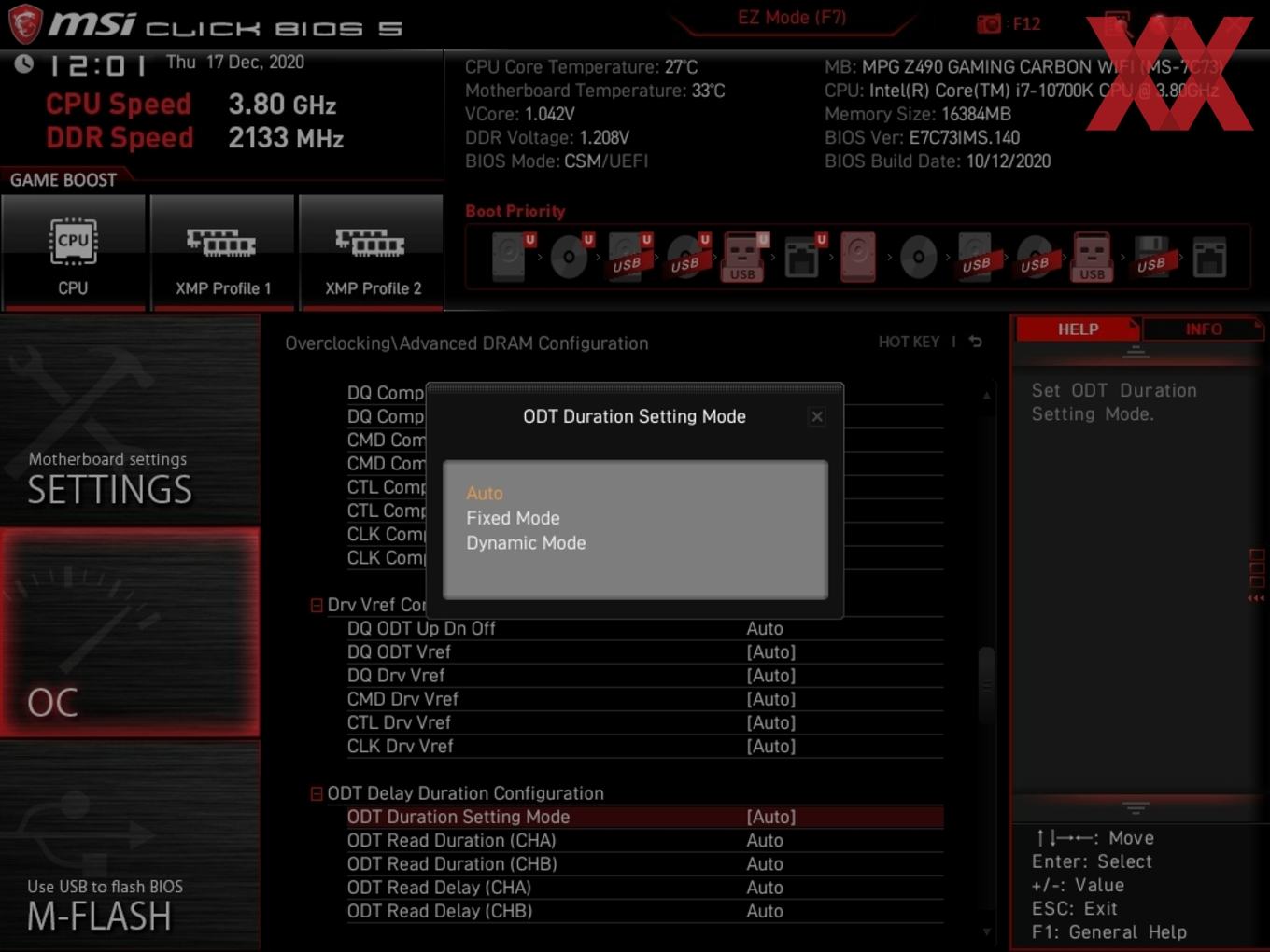Open M-FLASH BIOS flashing menu
The width and height of the screenshot is (1270, 952).
point(130,846)
